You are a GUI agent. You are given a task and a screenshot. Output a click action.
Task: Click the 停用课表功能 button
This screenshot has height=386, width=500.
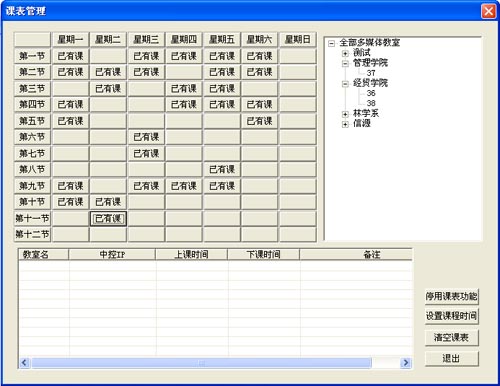[452, 296]
